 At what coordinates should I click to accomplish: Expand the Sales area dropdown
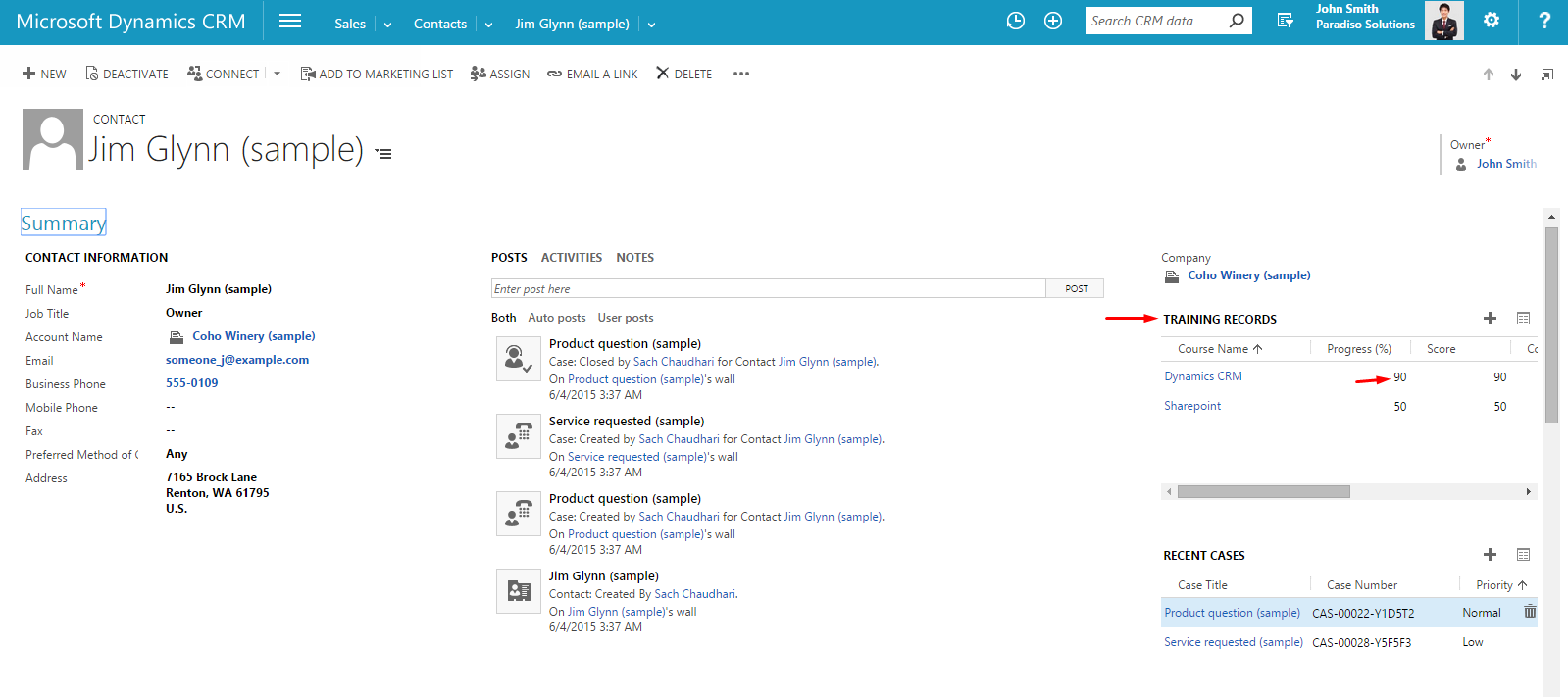(387, 25)
